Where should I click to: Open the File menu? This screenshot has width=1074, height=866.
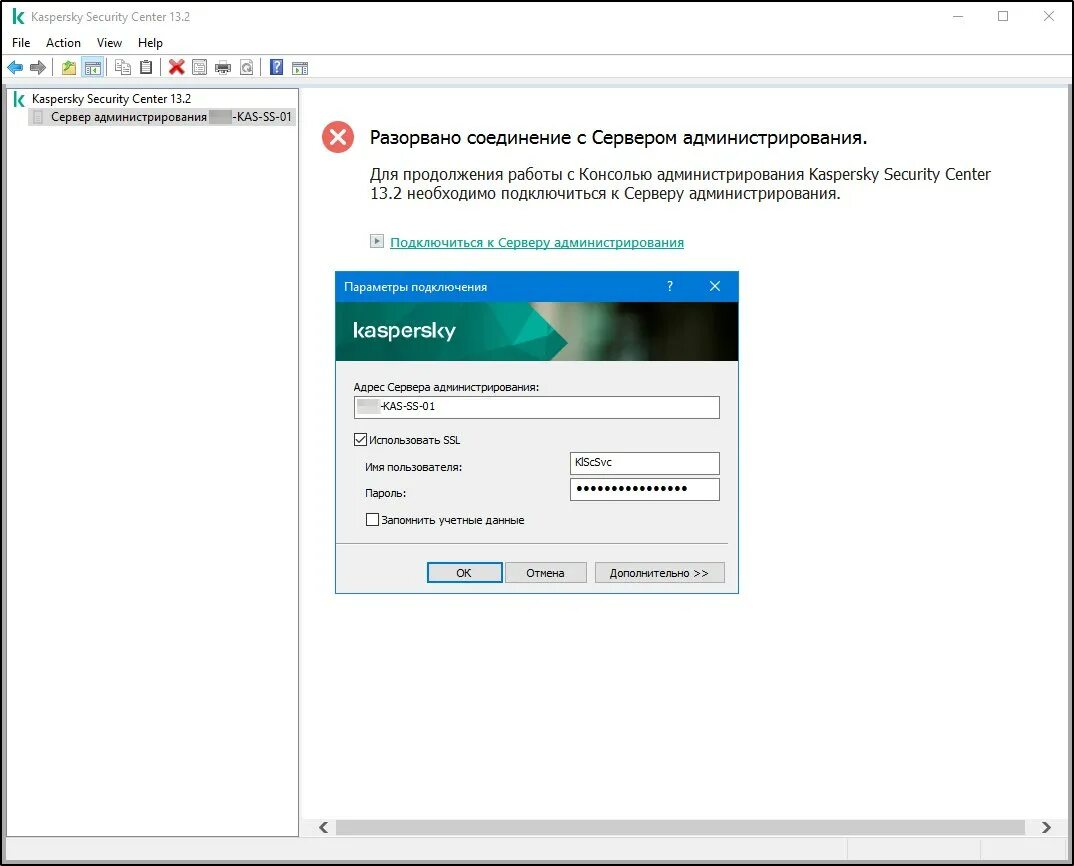click(x=21, y=42)
